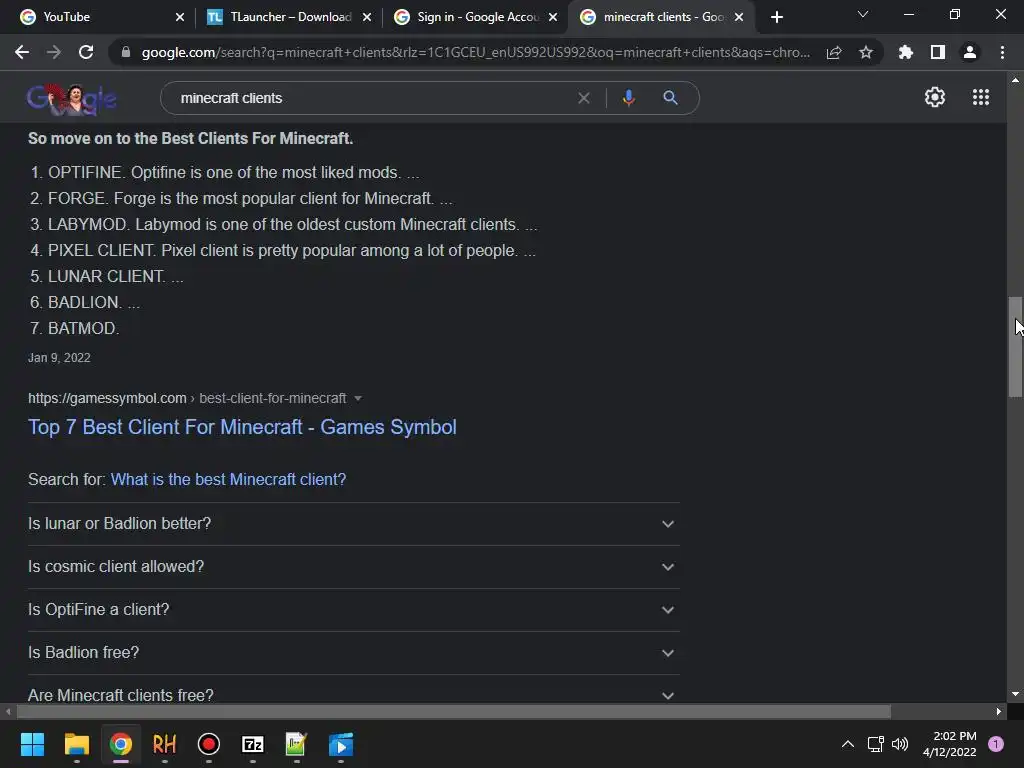Select the 'Jan 9, 2022' date text
The height and width of the screenshot is (768, 1024).
(x=59, y=358)
